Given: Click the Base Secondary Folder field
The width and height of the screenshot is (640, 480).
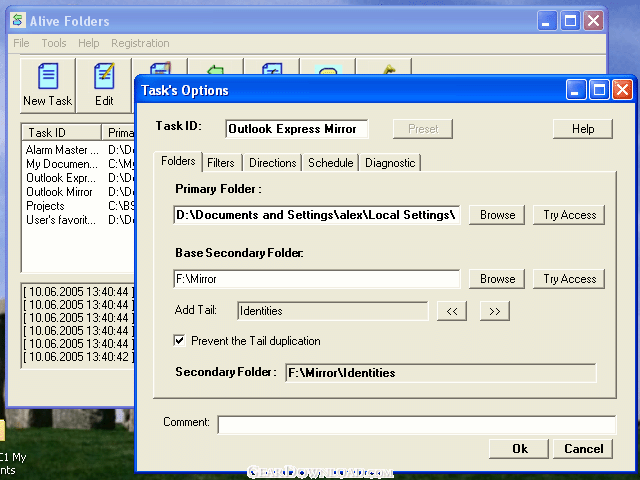Looking at the screenshot, I should [317, 279].
